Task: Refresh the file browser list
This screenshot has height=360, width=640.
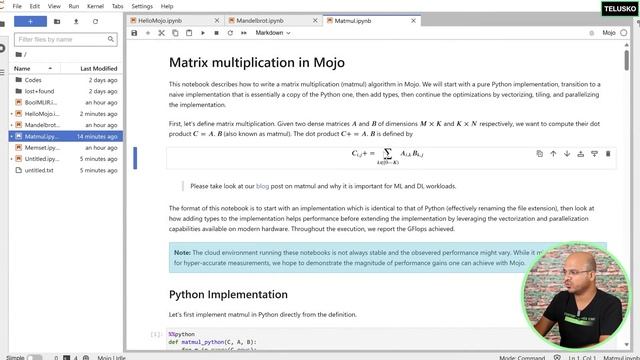Action: tap(95, 21)
